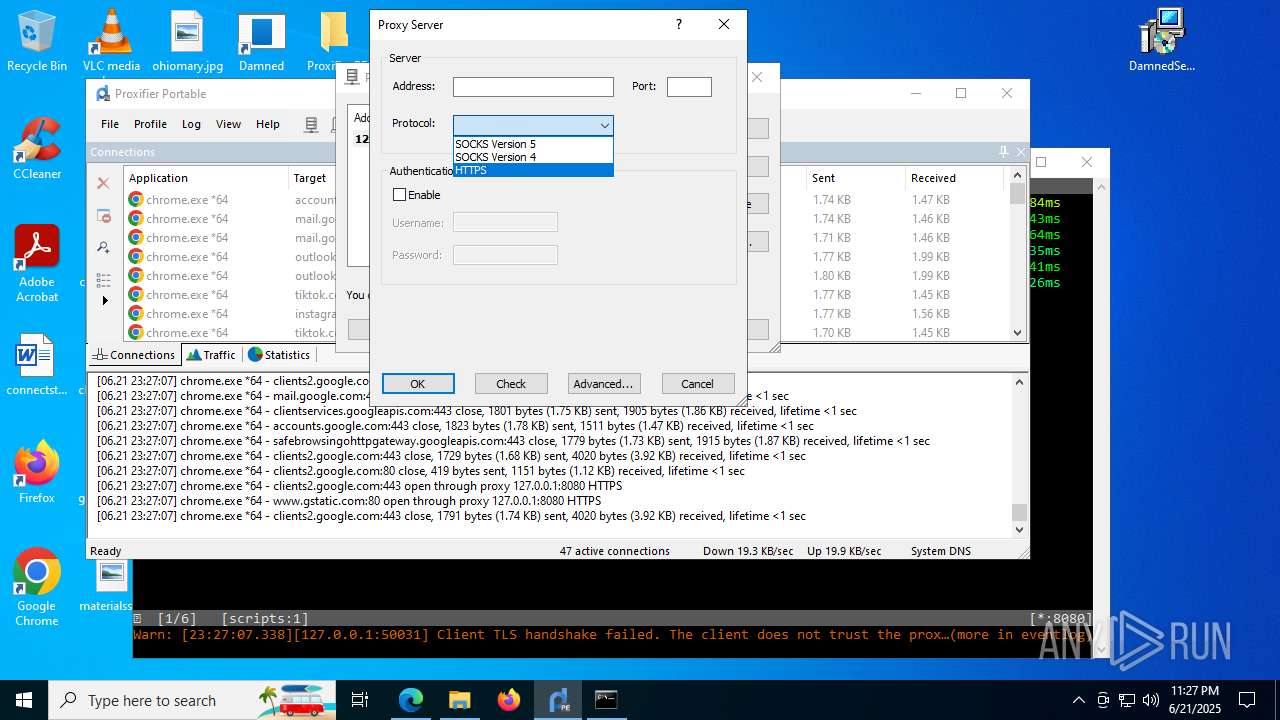
Task: Click the Check button
Action: pos(511,383)
